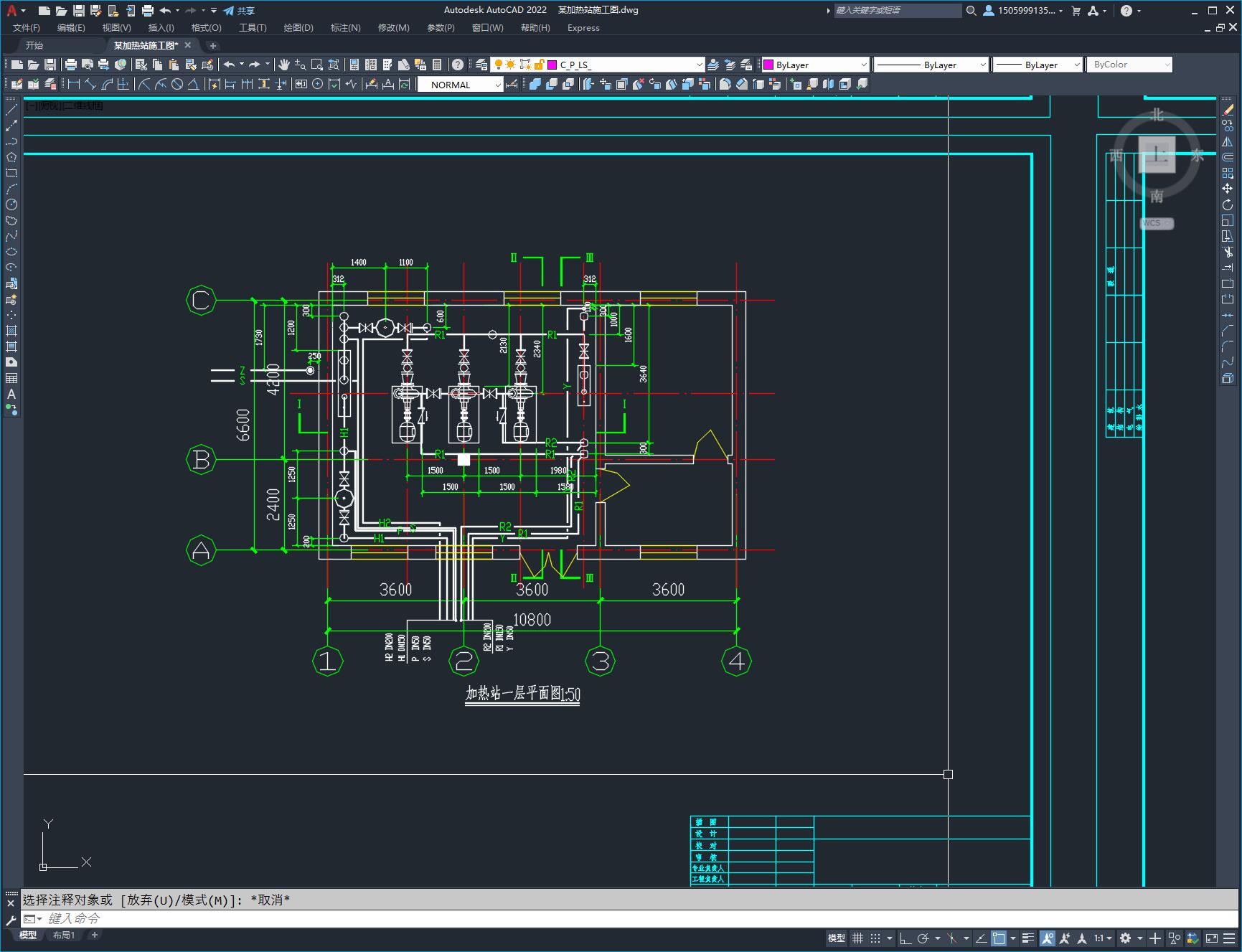Select the Multiline Text tool
1242x952 pixels.
click(11, 394)
